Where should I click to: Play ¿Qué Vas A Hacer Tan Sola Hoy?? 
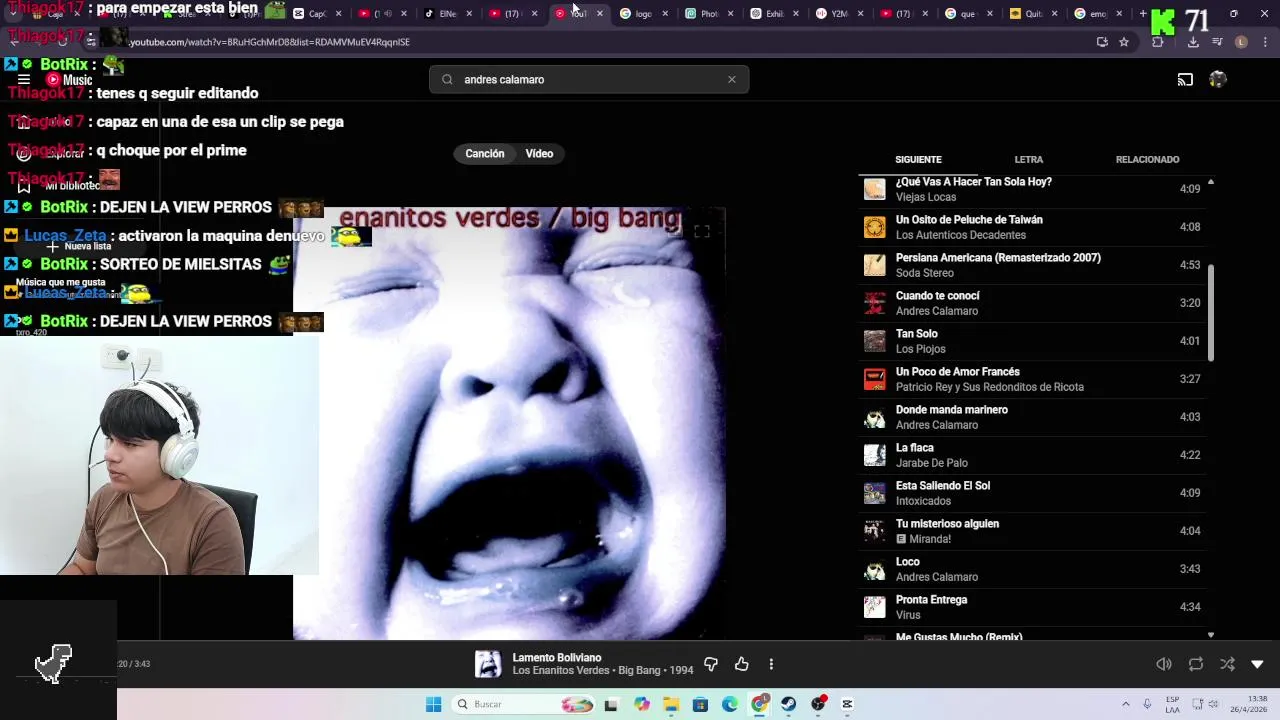click(x=1031, y=189)
